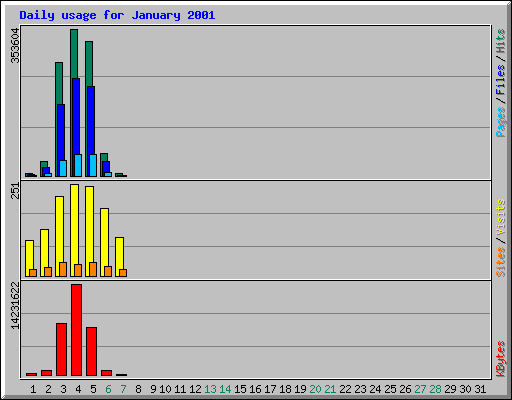Viewport: 512px width, 400px height.
Task: Select the tallest red KBytes bar for day 4
Action: (x=76, y=330)
